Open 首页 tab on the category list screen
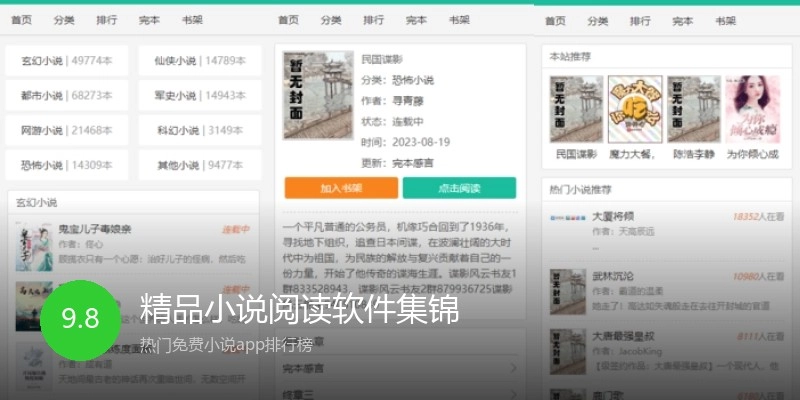The image size is (800, 400). pyautogui.click(x=21, y=20)
